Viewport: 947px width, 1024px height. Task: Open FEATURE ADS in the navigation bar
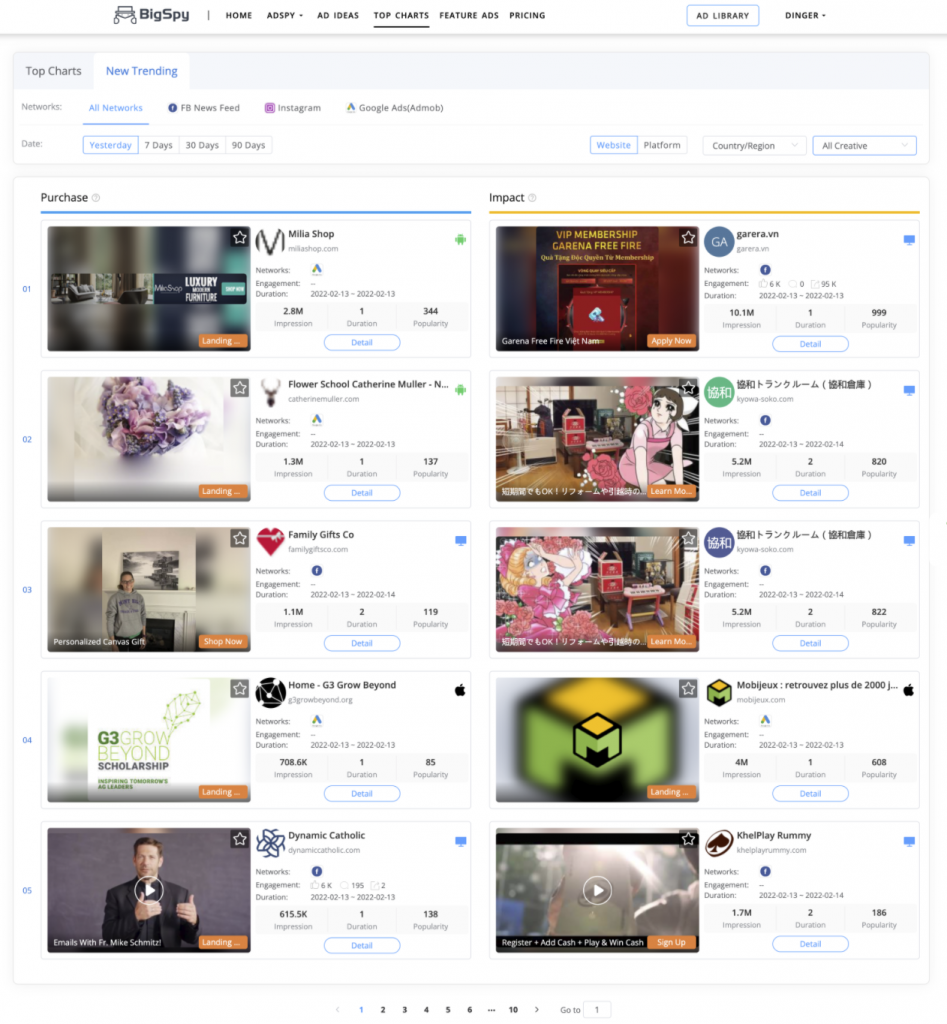(469, 15)
